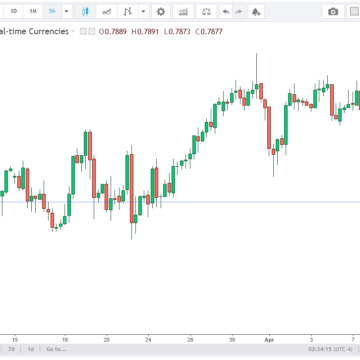Select the candlestick chart type icon
This screenshot has width=360, height=360.
click(x=85, y=12)
